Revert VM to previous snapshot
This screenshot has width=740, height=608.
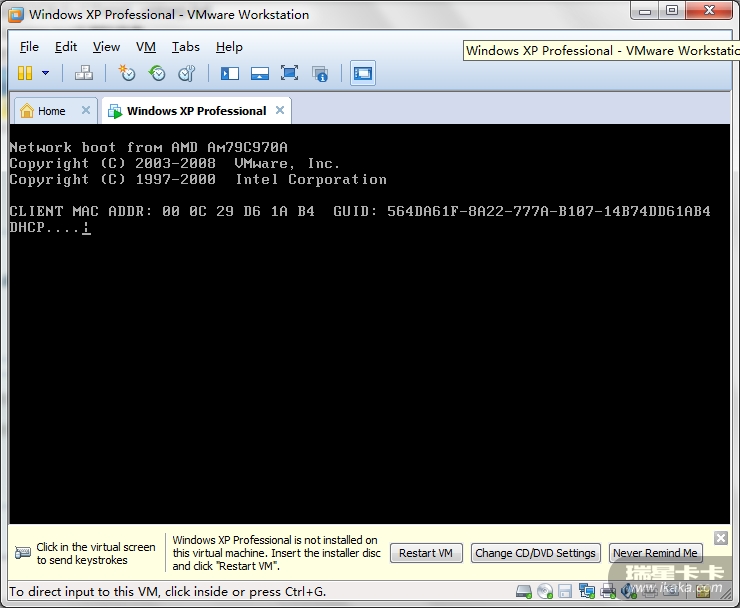tap(157, 73)
